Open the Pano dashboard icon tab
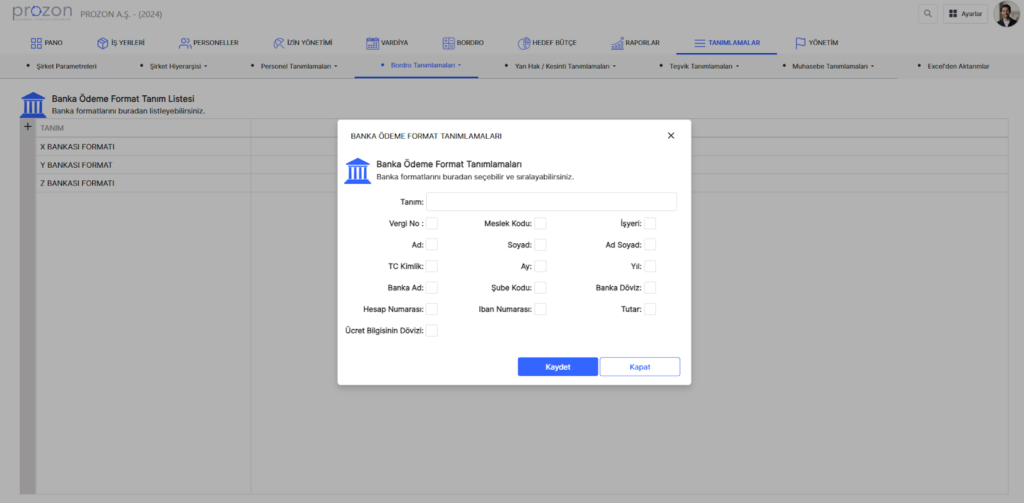The image size is (1024, 503). [x=37, y=43]
